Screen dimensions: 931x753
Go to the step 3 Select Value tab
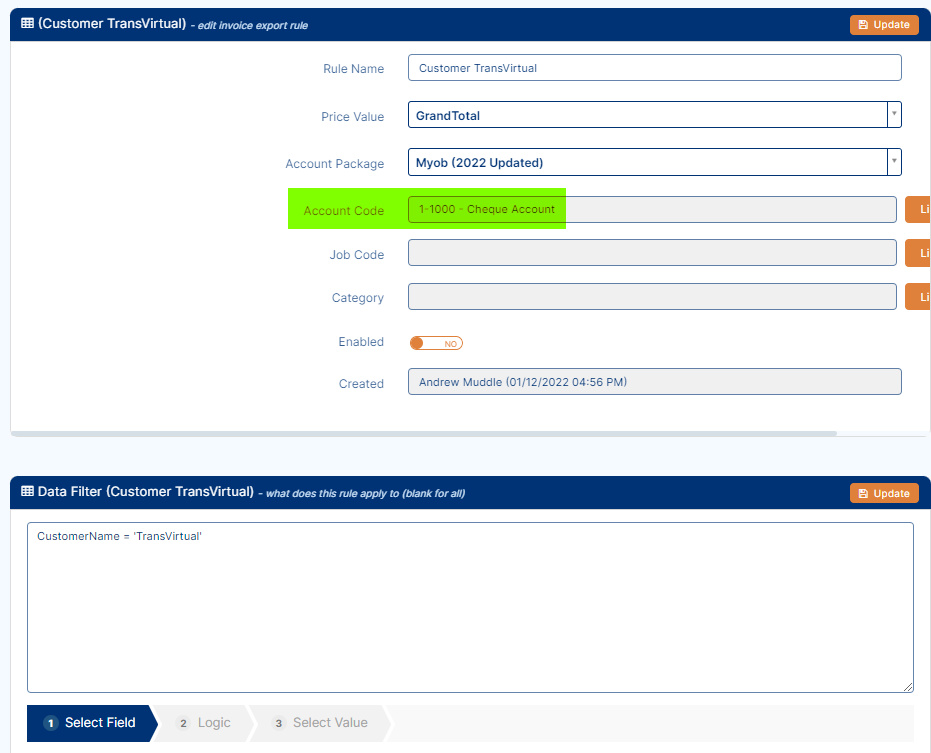pyautogui.click(x=320, y=723)
